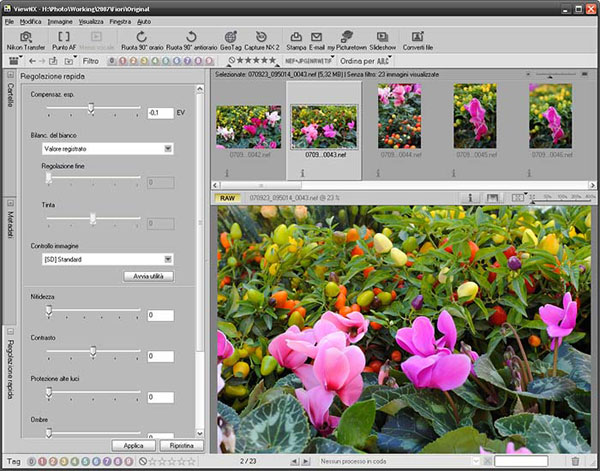Open the NEF+JPG file type filter dropdown

pos(309,60)
